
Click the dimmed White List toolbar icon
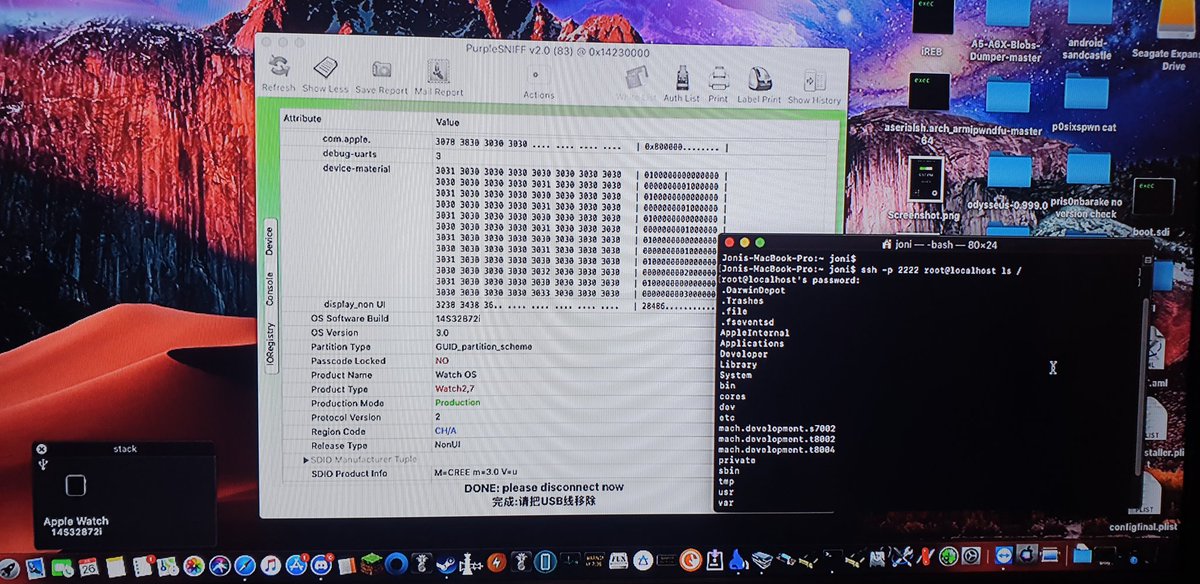point(636,78)
